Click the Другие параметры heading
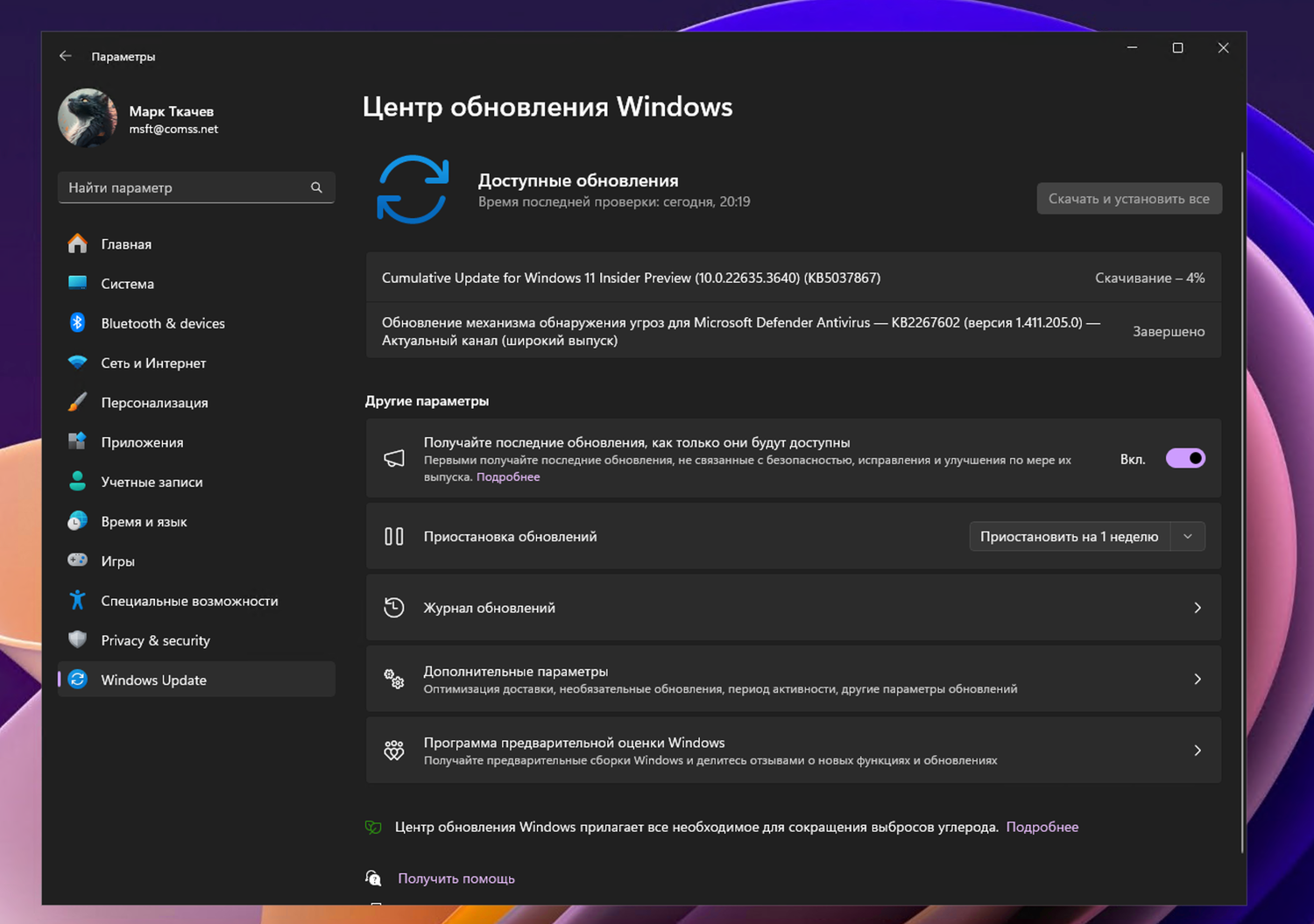1314x924 pixels. tap(427, 400)
